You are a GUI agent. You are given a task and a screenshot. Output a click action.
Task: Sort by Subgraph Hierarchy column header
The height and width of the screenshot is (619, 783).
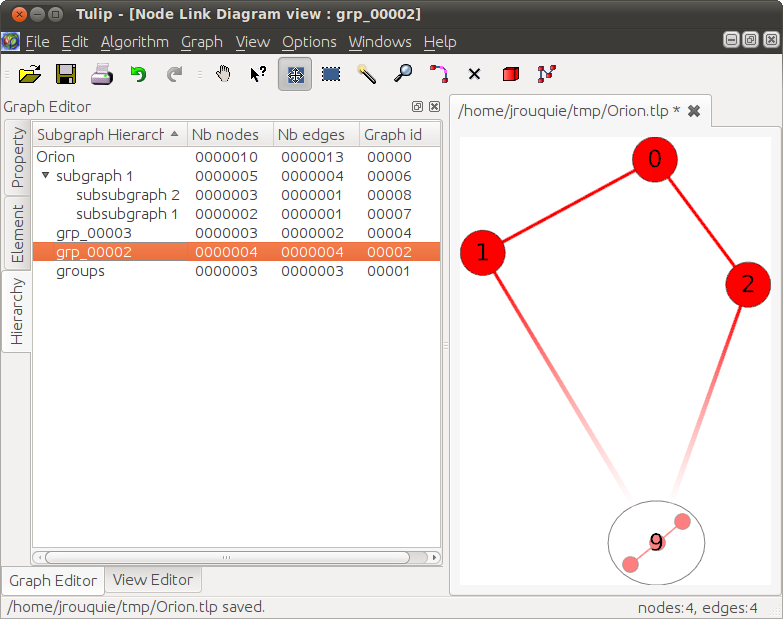coord(109,134)
